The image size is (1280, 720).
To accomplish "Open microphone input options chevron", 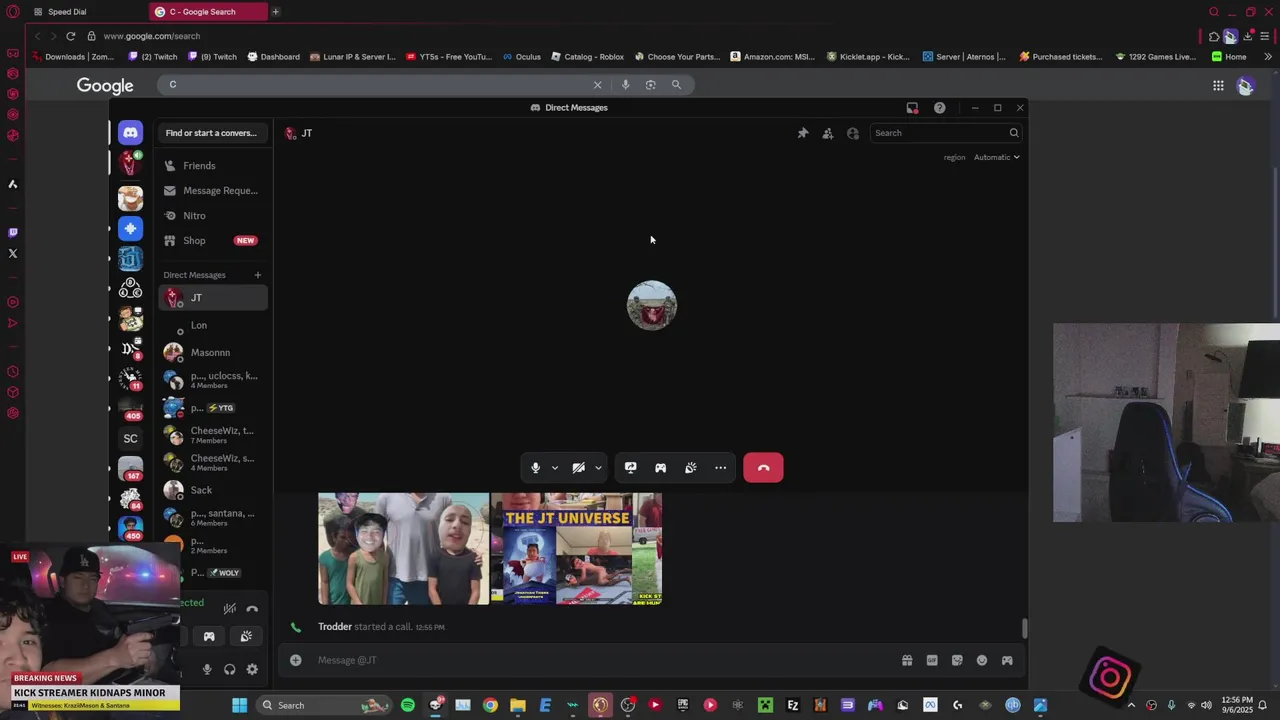I will coord(555,468).
